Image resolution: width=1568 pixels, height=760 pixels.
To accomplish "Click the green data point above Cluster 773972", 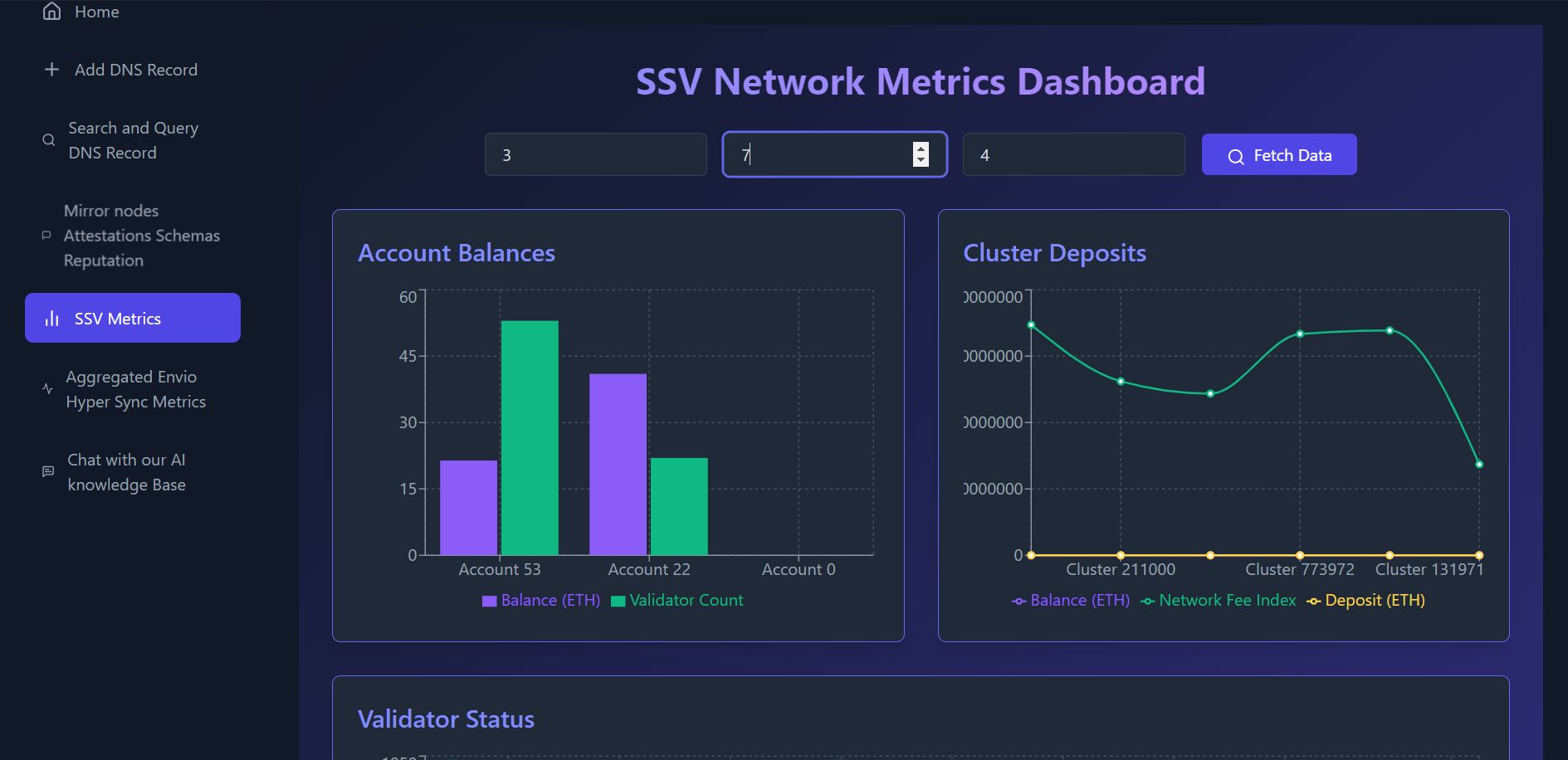I will point(1300,334).
